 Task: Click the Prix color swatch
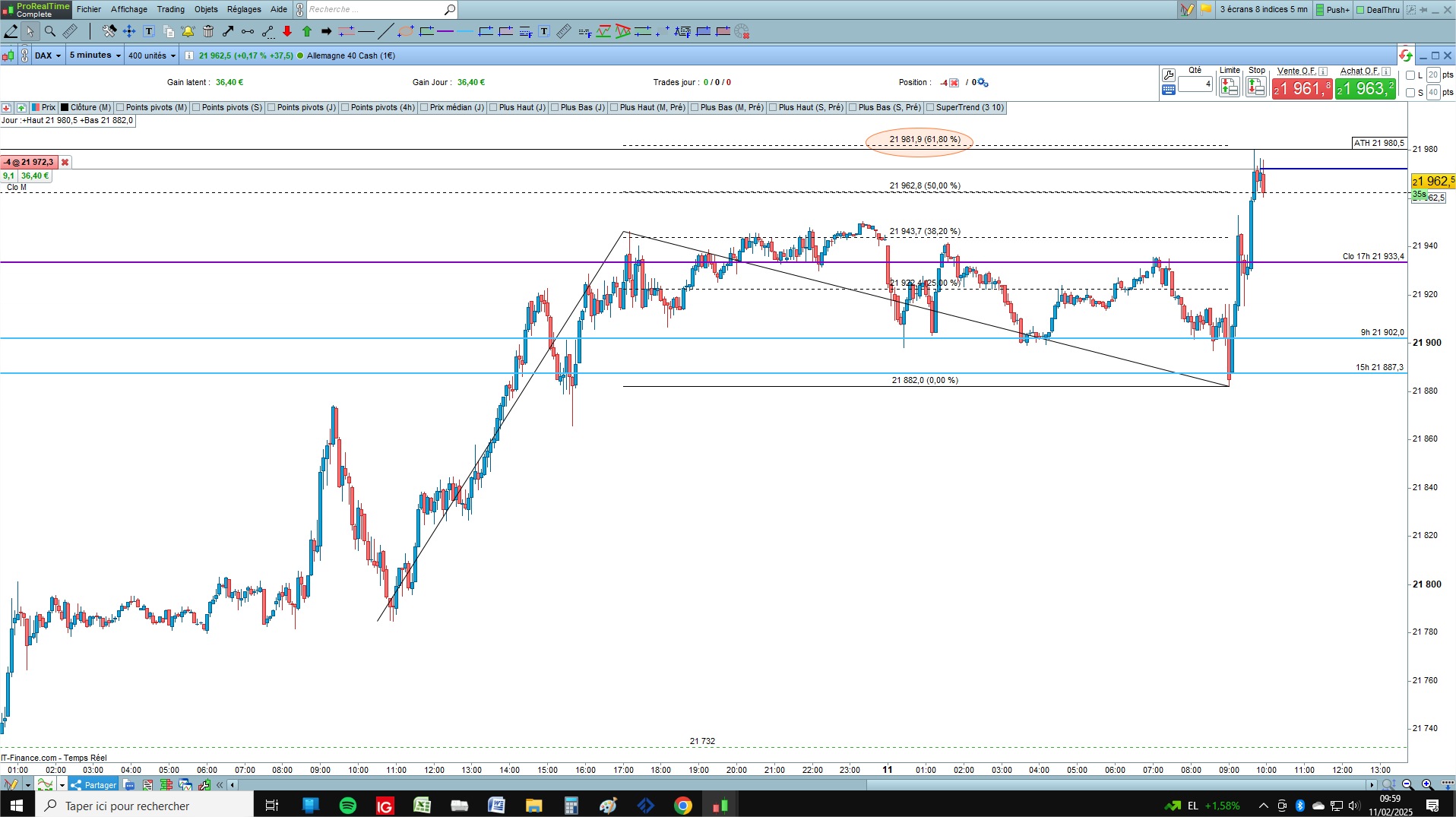click(x=35, y=108)
